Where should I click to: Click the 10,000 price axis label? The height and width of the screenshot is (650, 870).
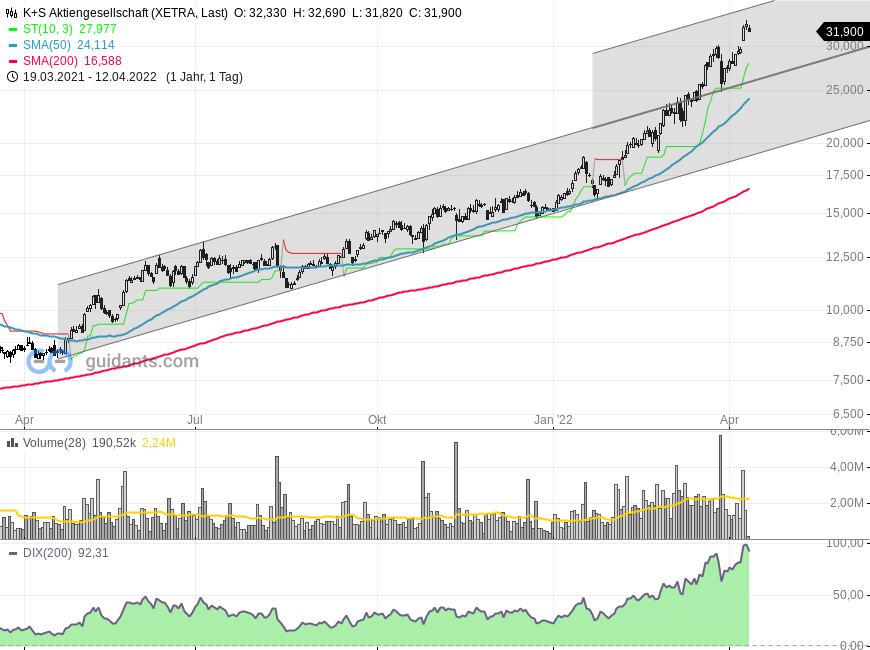844,310
